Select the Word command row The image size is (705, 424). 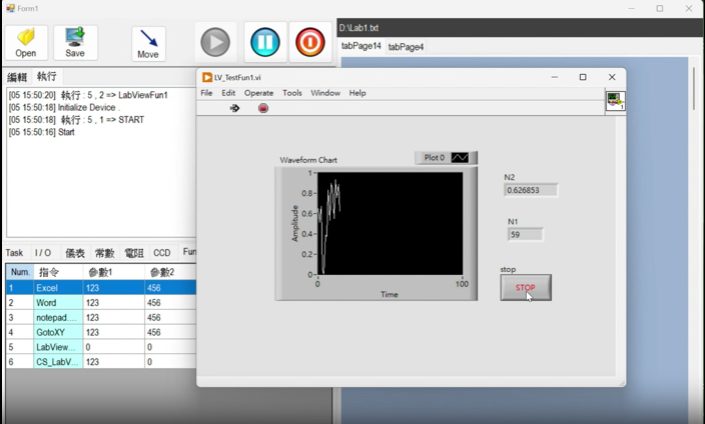click(x=101, y=303)
